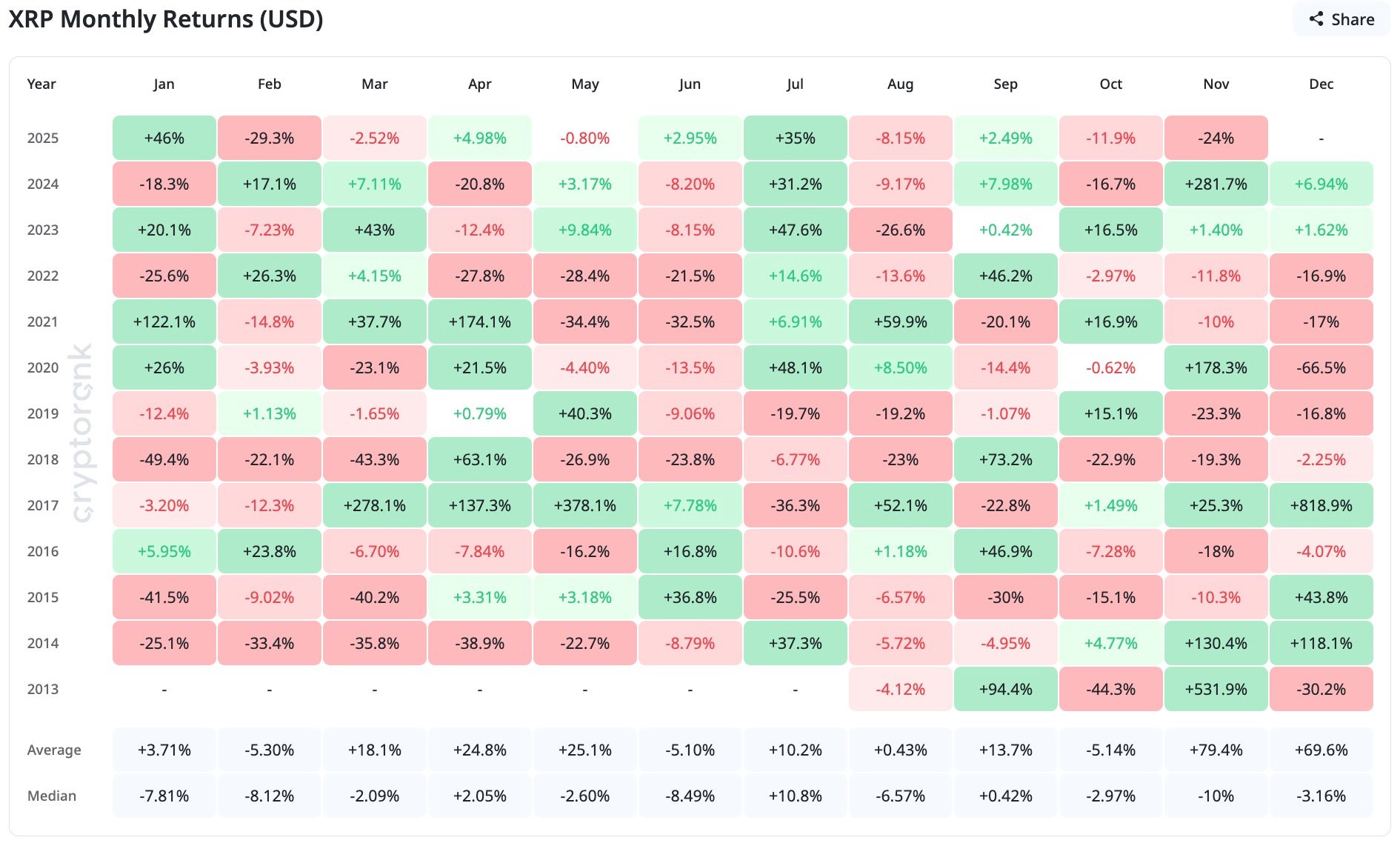Click the +531.9% November 2013 cell
Image resolution: width=1400 pixels, height=843 pixels.
click(1216, 690)
